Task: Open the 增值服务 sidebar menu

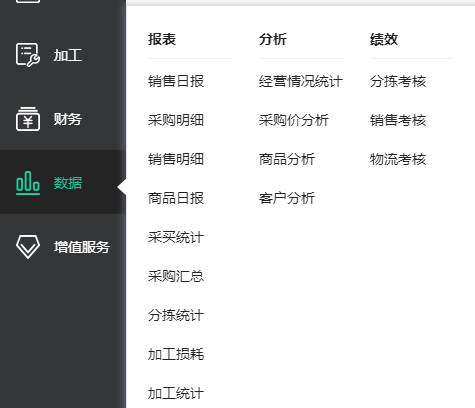Action: (63, 247)
